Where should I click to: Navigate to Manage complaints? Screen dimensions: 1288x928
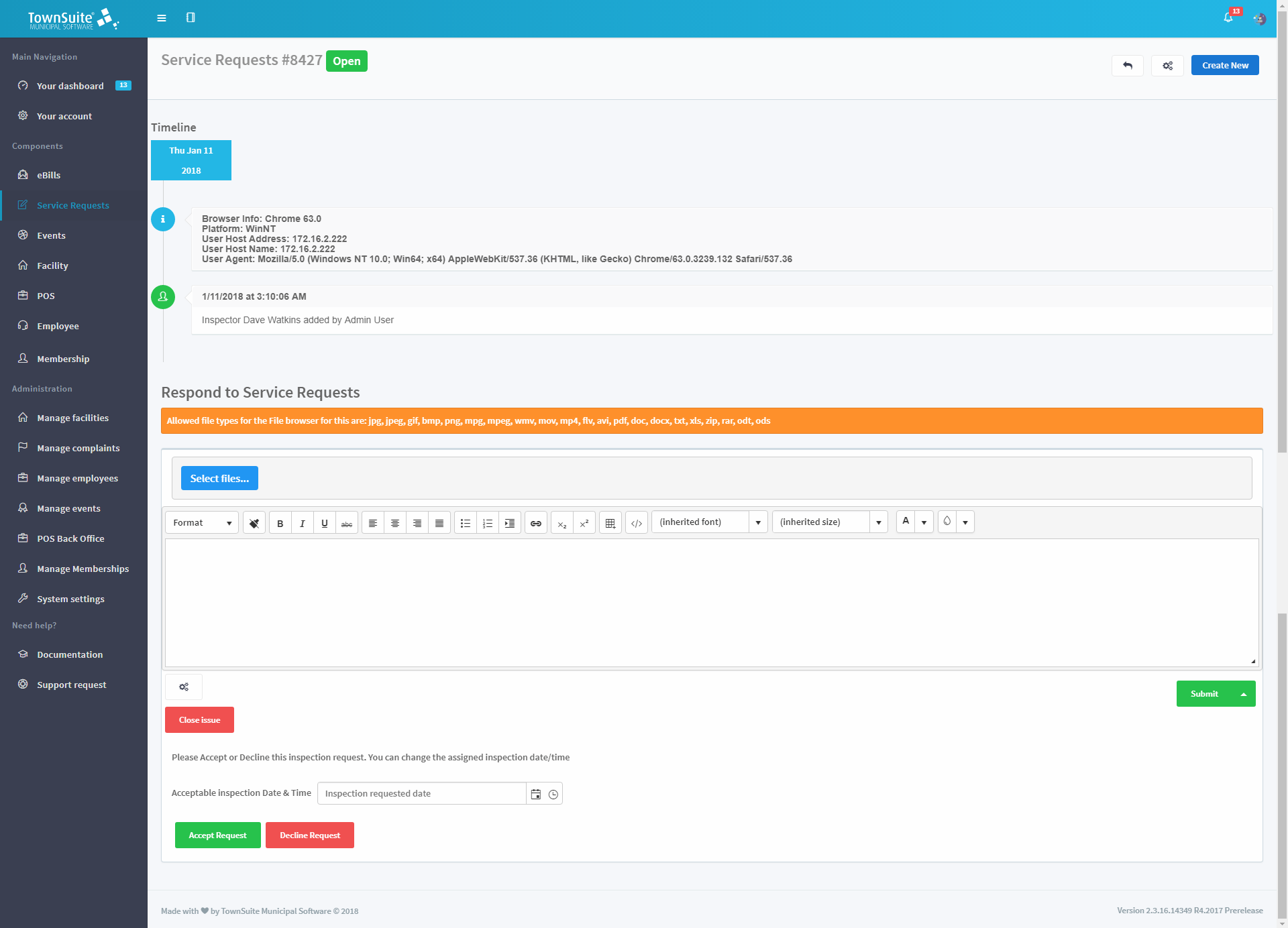(x=78, y=447)
